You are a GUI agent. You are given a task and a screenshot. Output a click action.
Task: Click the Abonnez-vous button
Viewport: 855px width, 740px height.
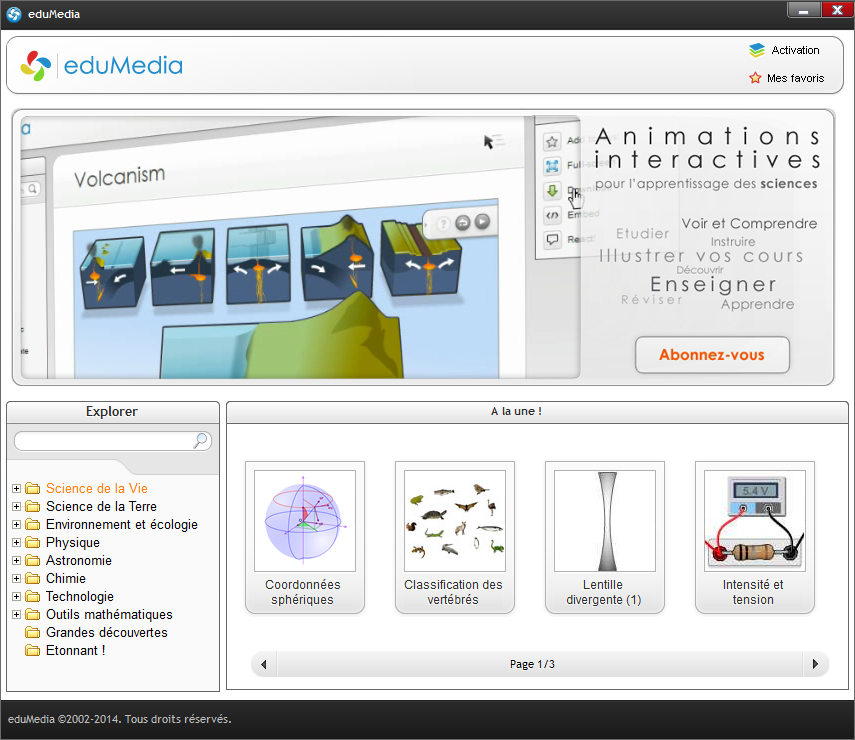(712, 355)
